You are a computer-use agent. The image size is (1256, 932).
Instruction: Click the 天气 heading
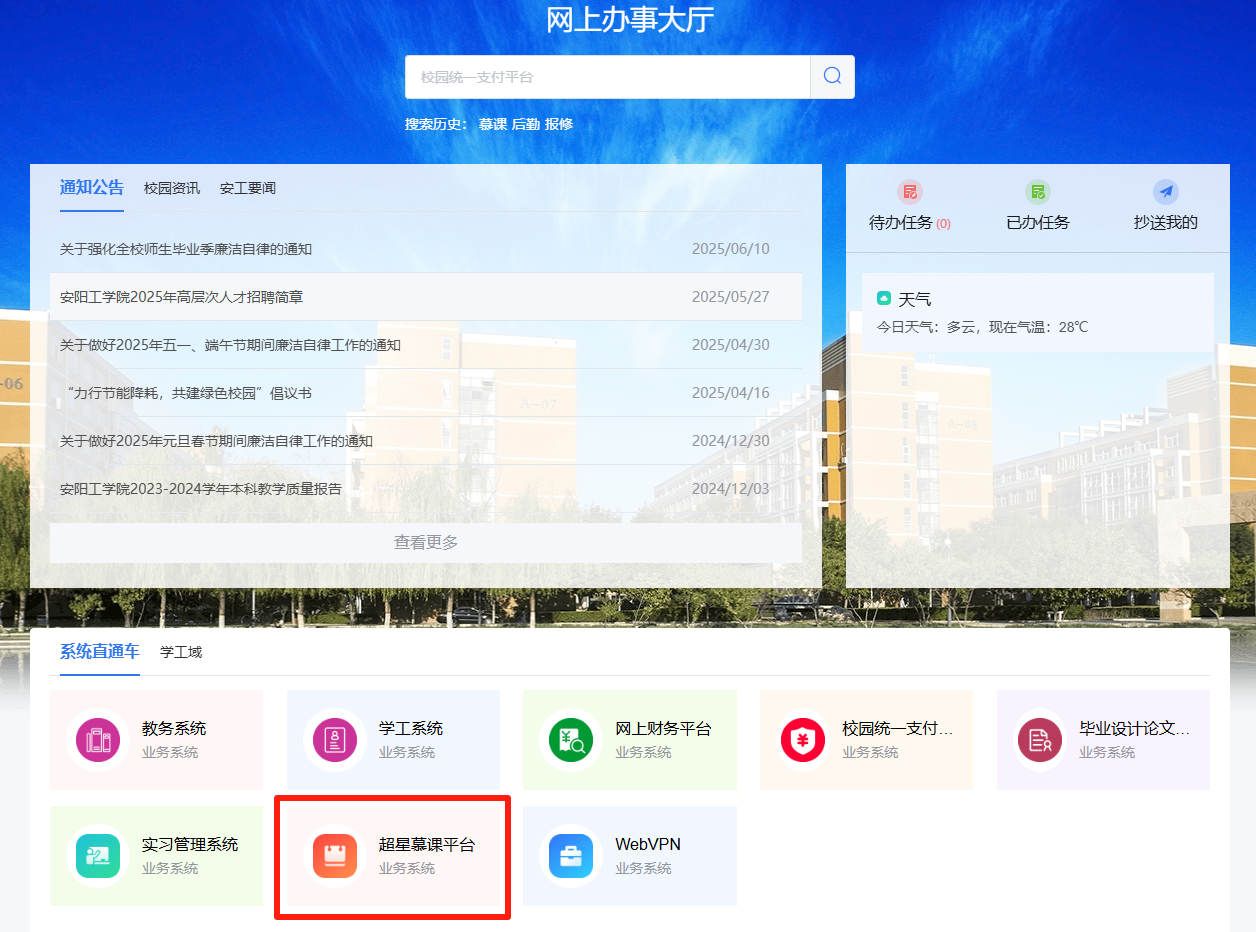click(915, 299)
